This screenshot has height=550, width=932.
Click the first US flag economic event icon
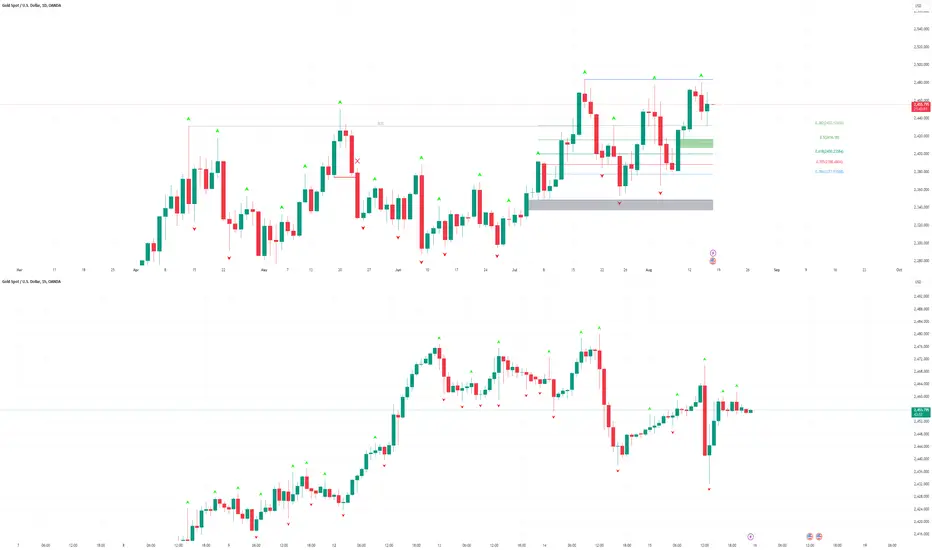(808, 536)
